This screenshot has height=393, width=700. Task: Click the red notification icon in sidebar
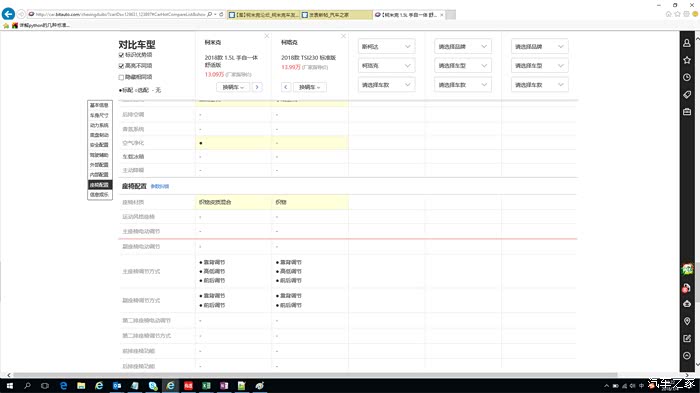pos(687,288)
